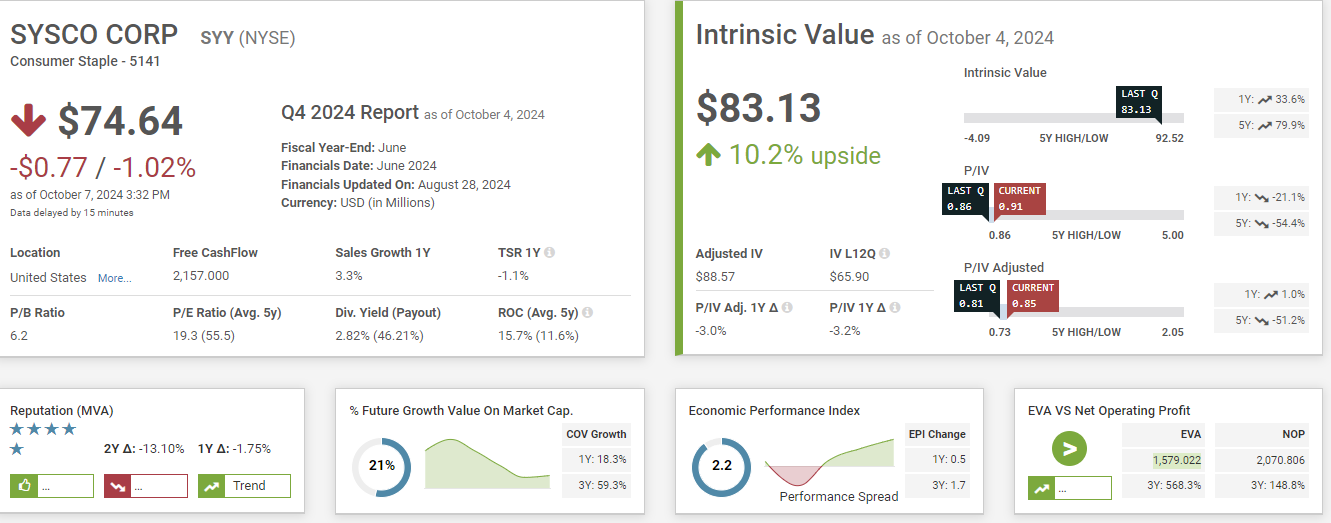Image resolution: width=1331 pixels, height=523 pixels.
Task: Click the $83.13 intrinsic value figure
Action: (759, 108)
